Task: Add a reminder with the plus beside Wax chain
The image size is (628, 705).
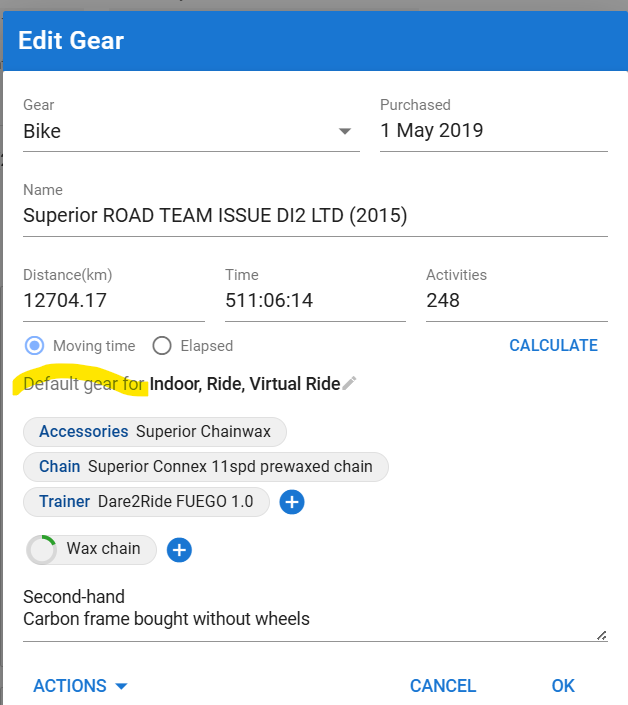Action: pos(179,549)
